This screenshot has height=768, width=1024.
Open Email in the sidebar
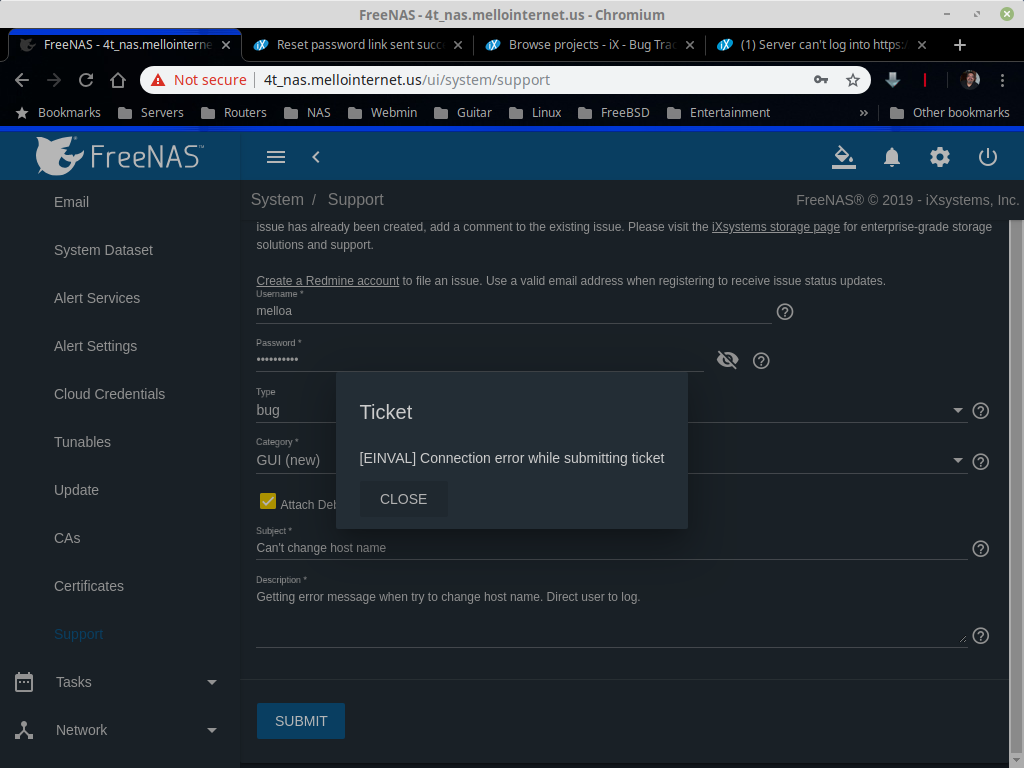[71, 202]
